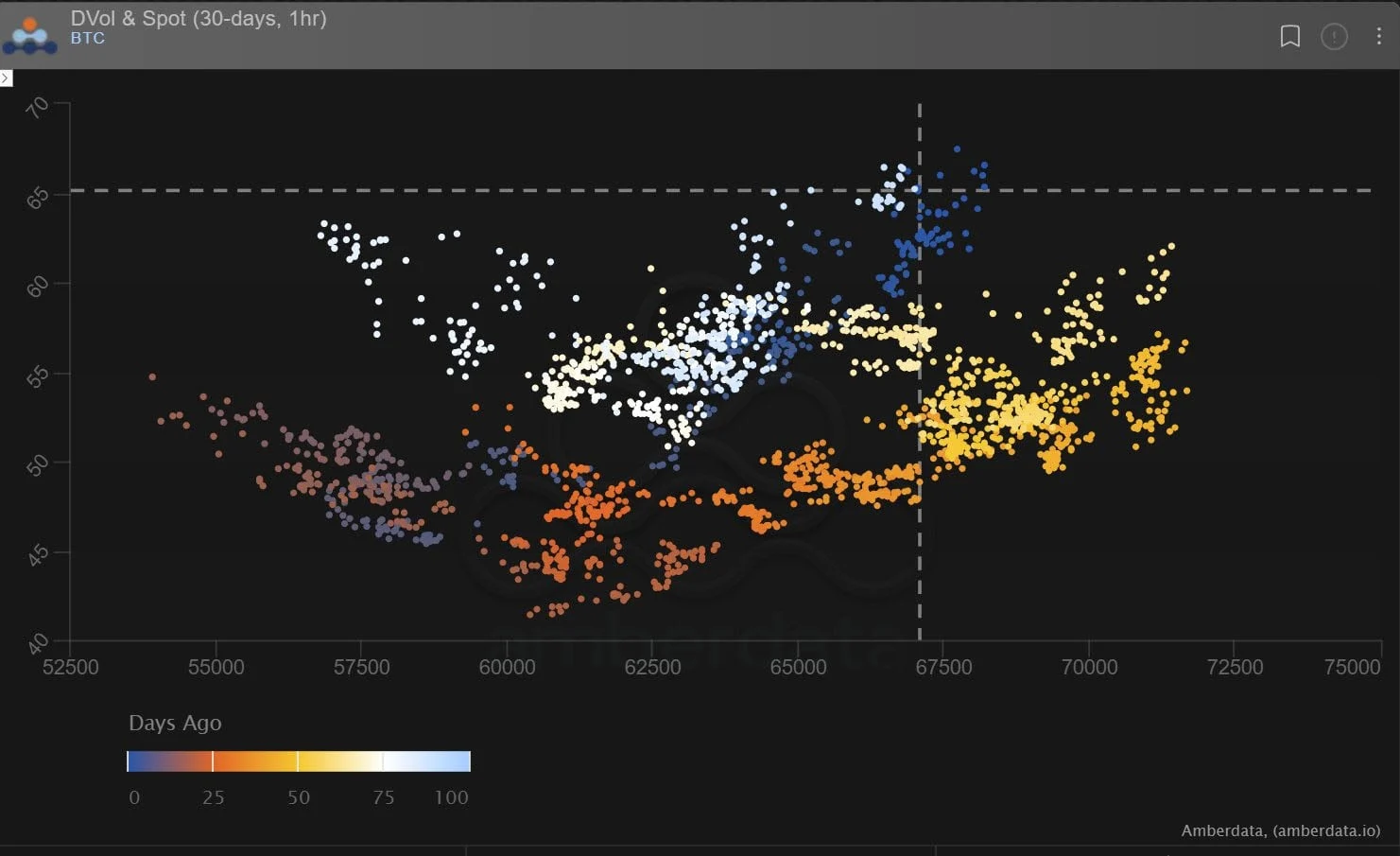
Task: Select the 45 y-axis tick label
Action: pyautogui.click(x=38, y=555)
